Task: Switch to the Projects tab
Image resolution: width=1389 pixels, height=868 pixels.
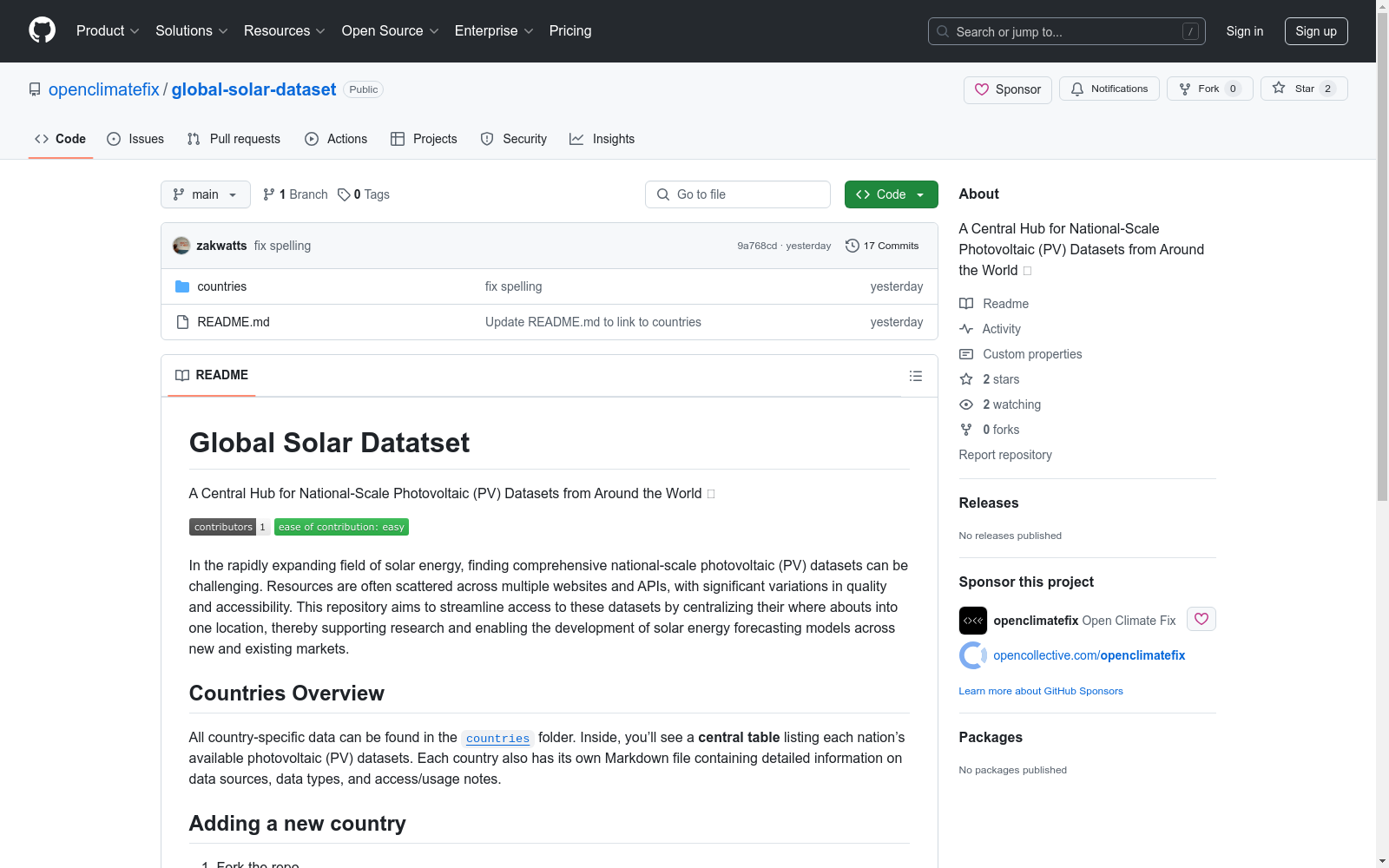Action: tap(424, 139)
